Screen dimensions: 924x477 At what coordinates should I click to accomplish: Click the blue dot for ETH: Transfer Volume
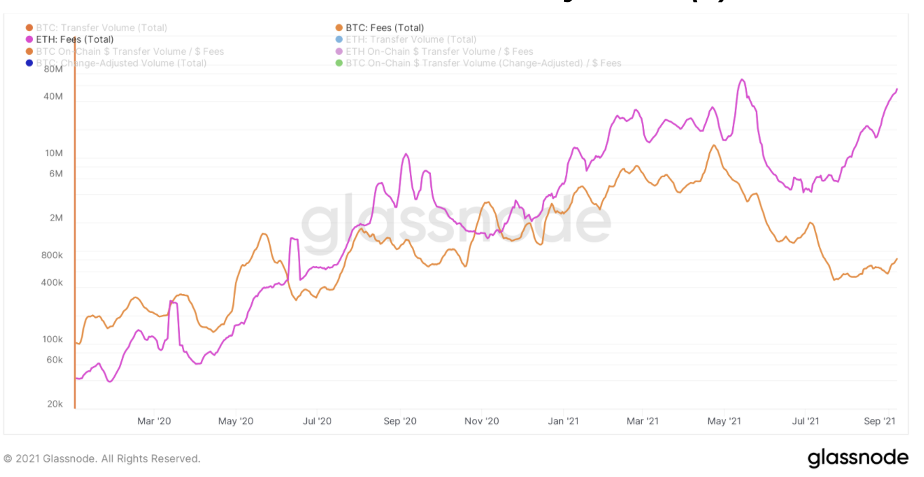point(340,39)
